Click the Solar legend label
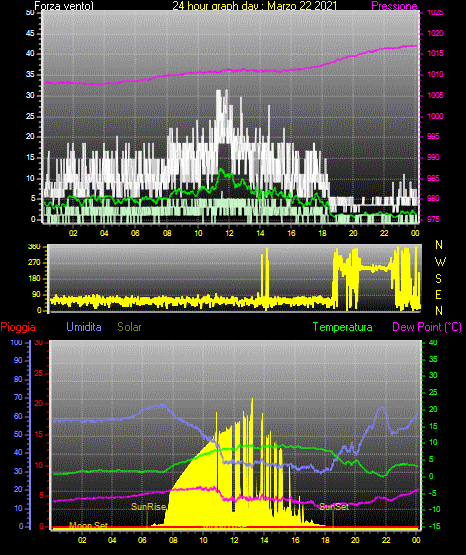The height and width of the screenshot is (555, 466). point(129,327)
